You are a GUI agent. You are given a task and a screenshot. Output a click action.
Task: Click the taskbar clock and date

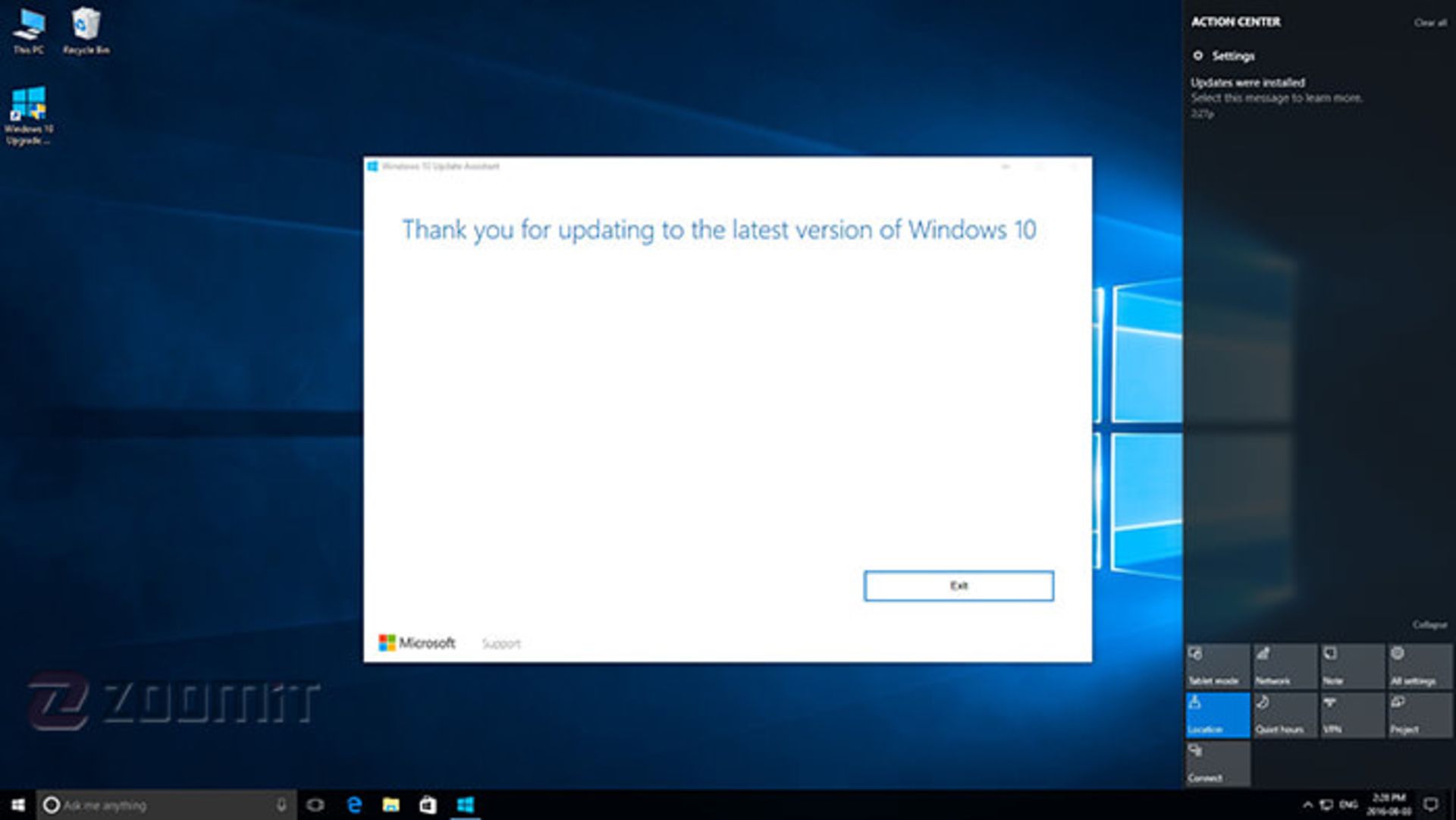tap(1389, 805)
